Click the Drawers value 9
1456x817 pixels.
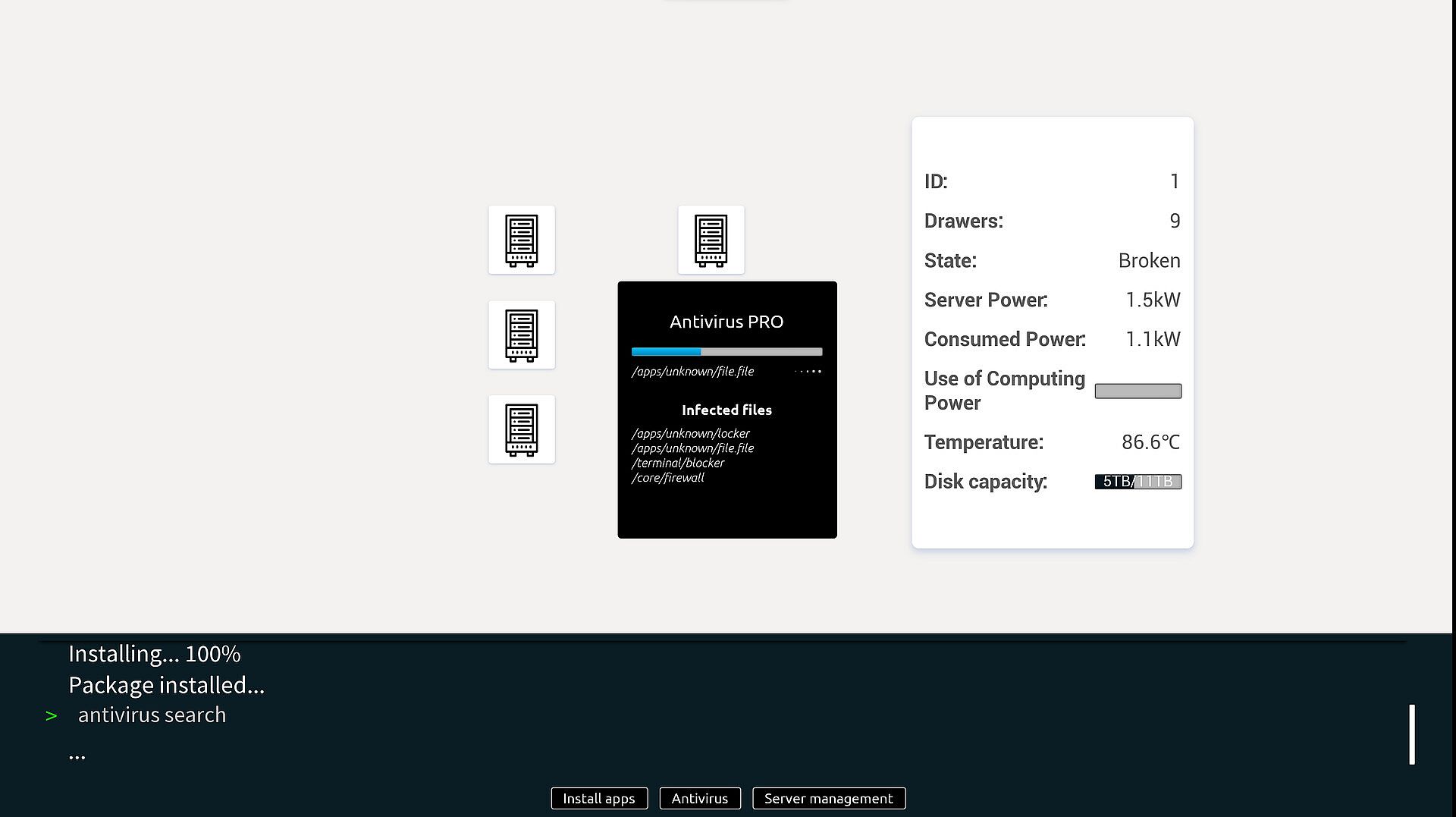pos(1175,222)
